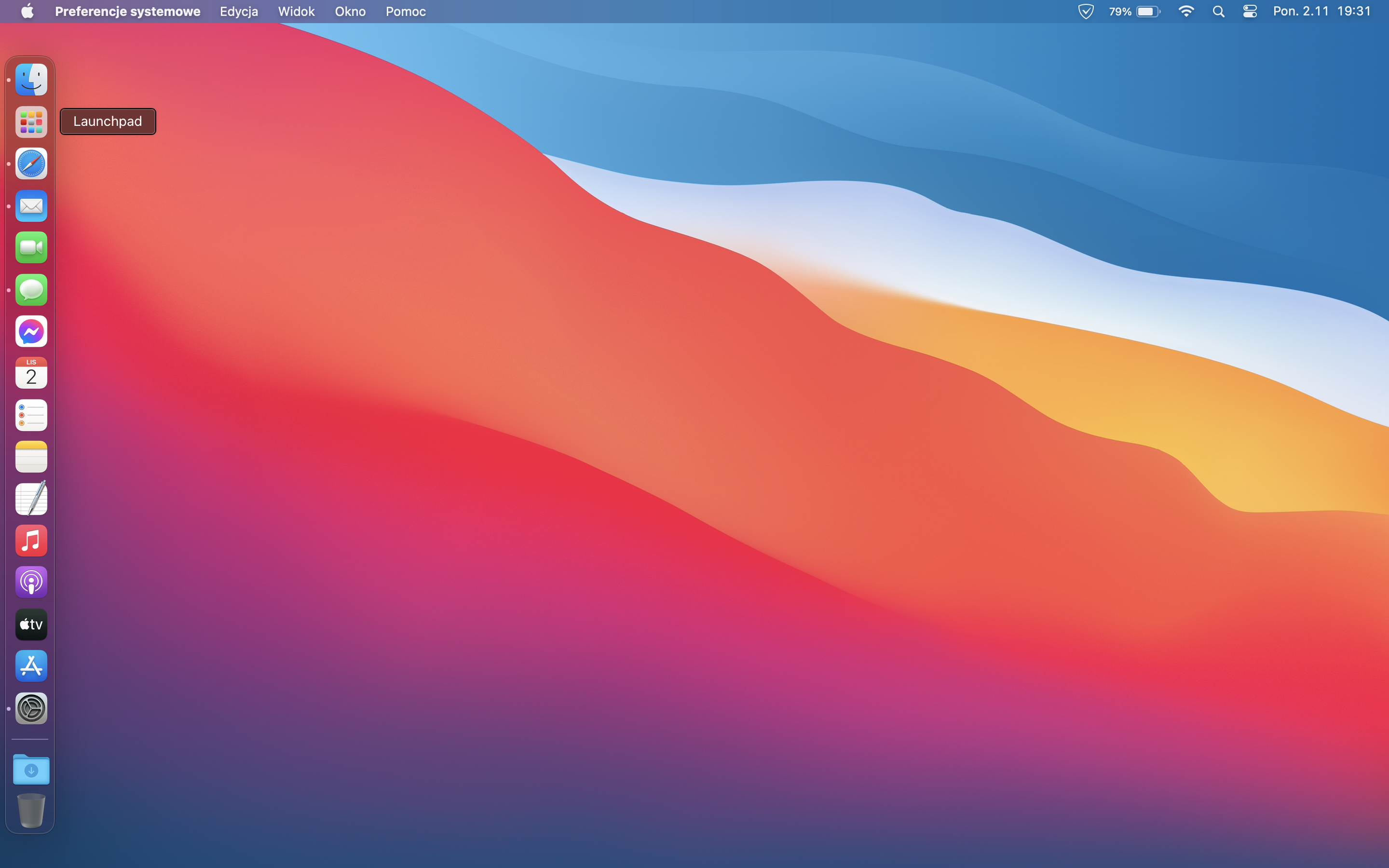This screenshot has width=1389, height=868.
Task: Open the Calendar icon showing LIS 2
Action: [x=31, y=373]
